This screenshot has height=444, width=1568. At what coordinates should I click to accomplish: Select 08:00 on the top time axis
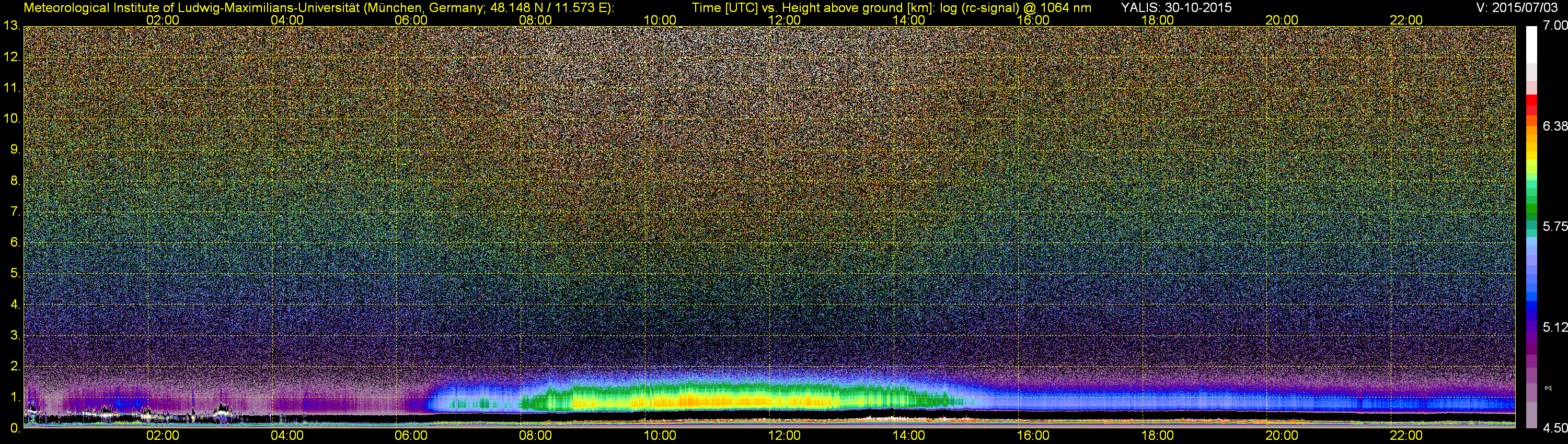[x=535, y=20]
